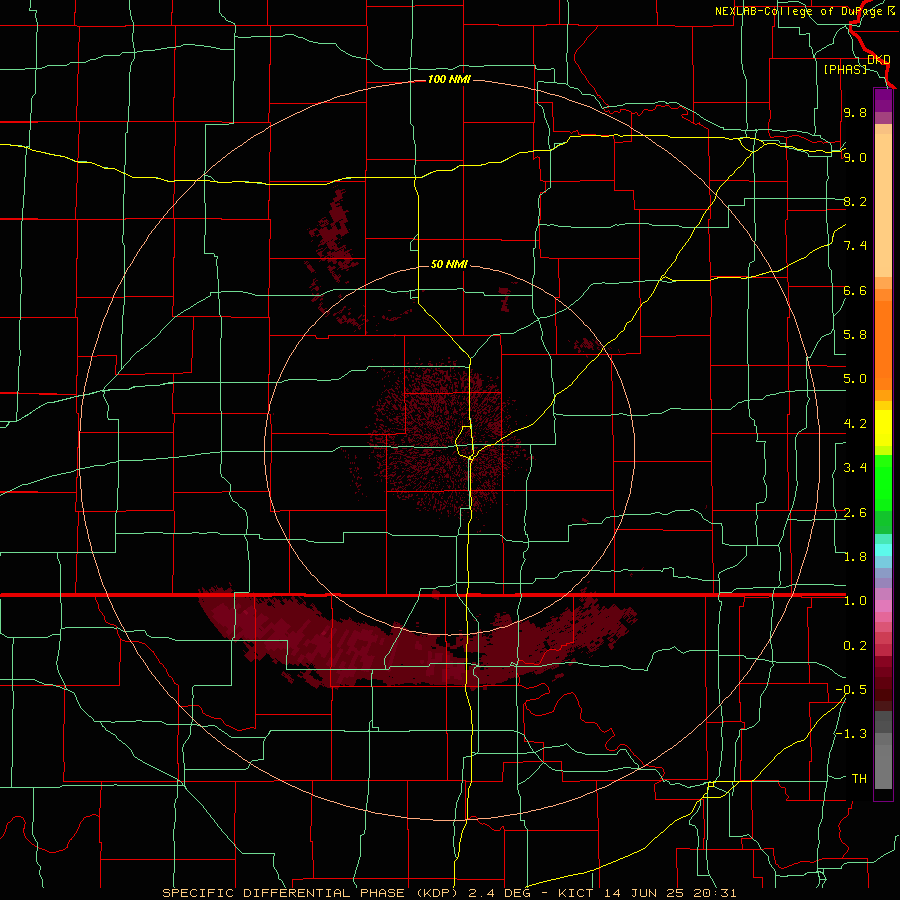
Task: Select the bright green color bar segment
Action: tap(883, 483)
